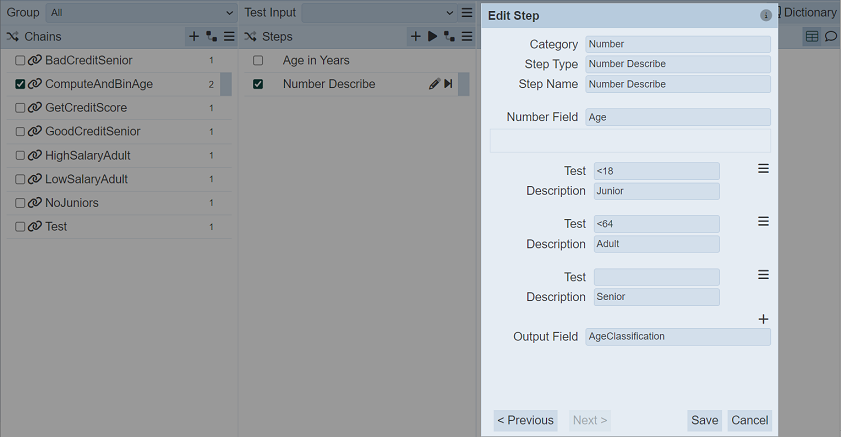Go to the Previous step
This screenshot has width=841, height=437.
tap(525, 420)
